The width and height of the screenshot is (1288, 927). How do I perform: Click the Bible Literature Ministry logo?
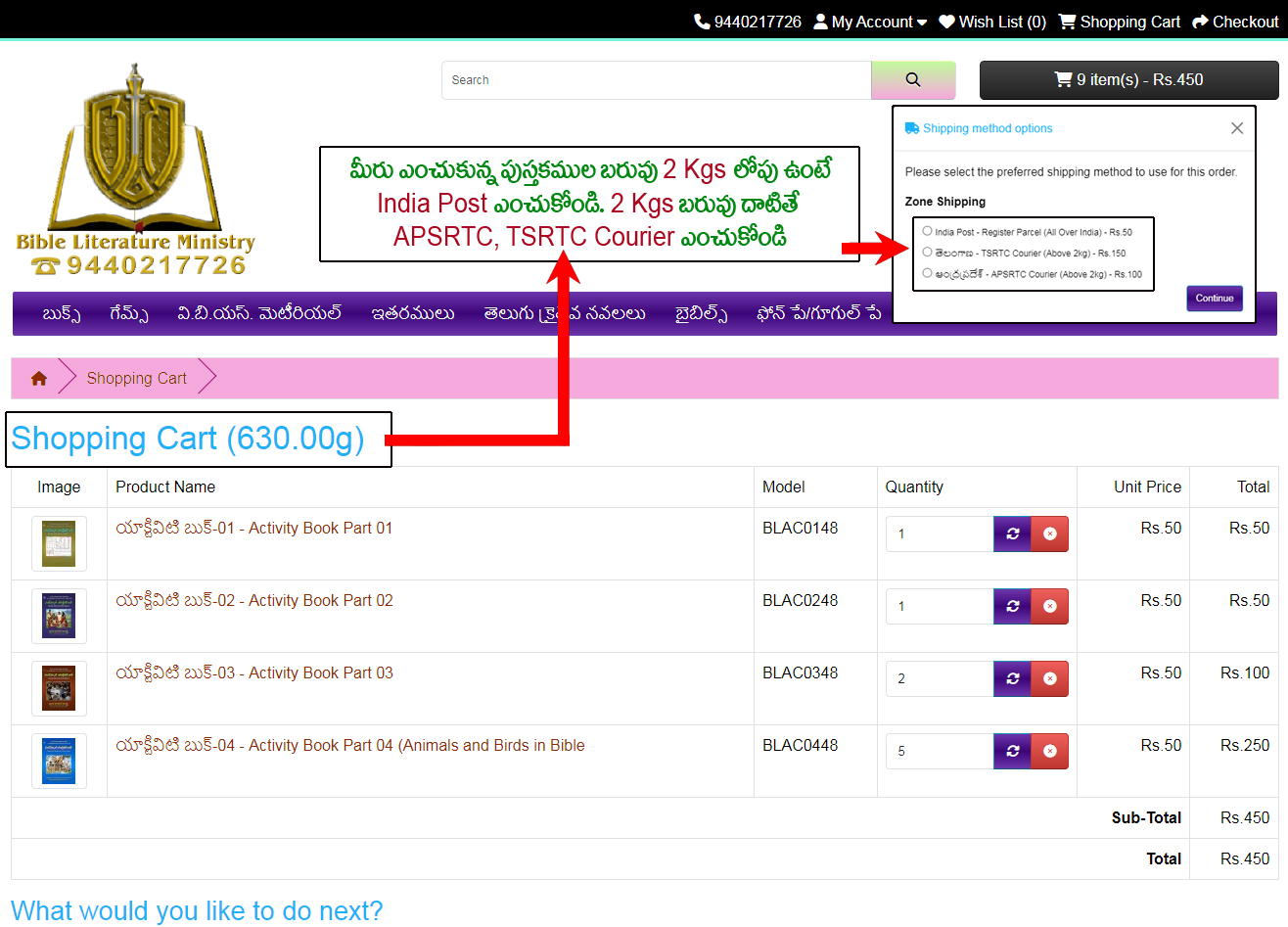point(135,169)
